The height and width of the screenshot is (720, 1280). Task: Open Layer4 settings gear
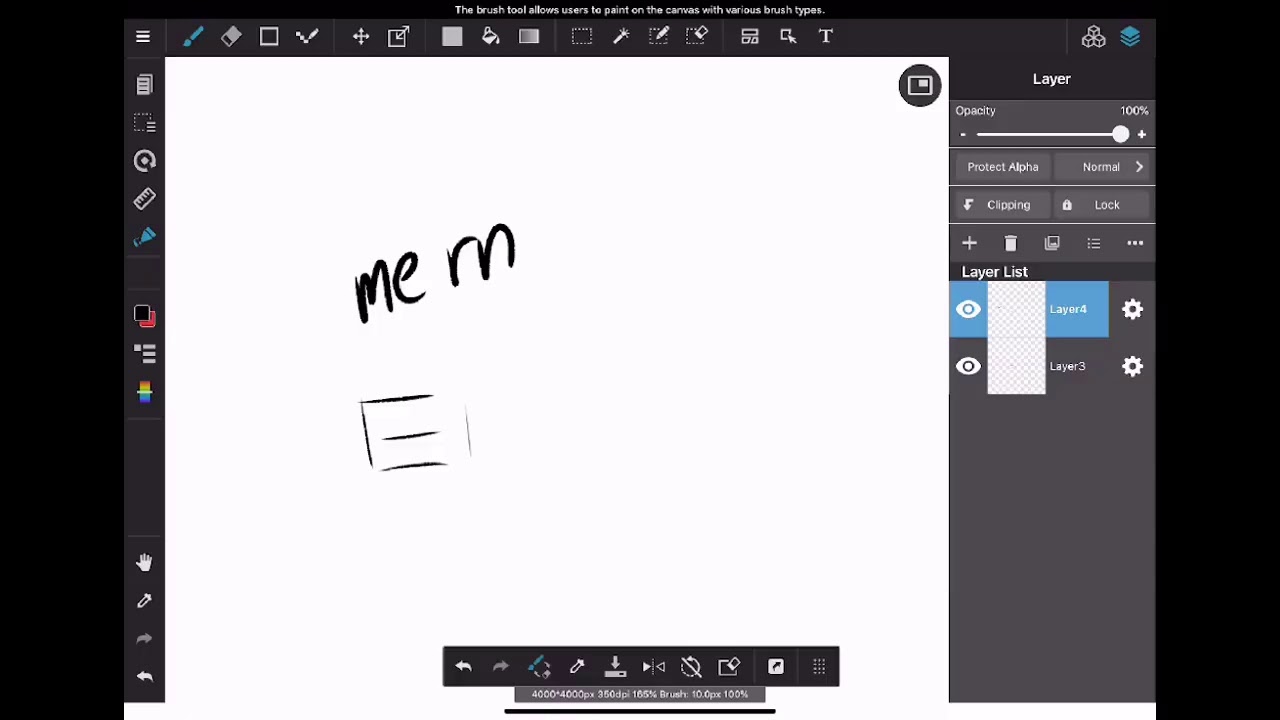[x=1132, y=309]
